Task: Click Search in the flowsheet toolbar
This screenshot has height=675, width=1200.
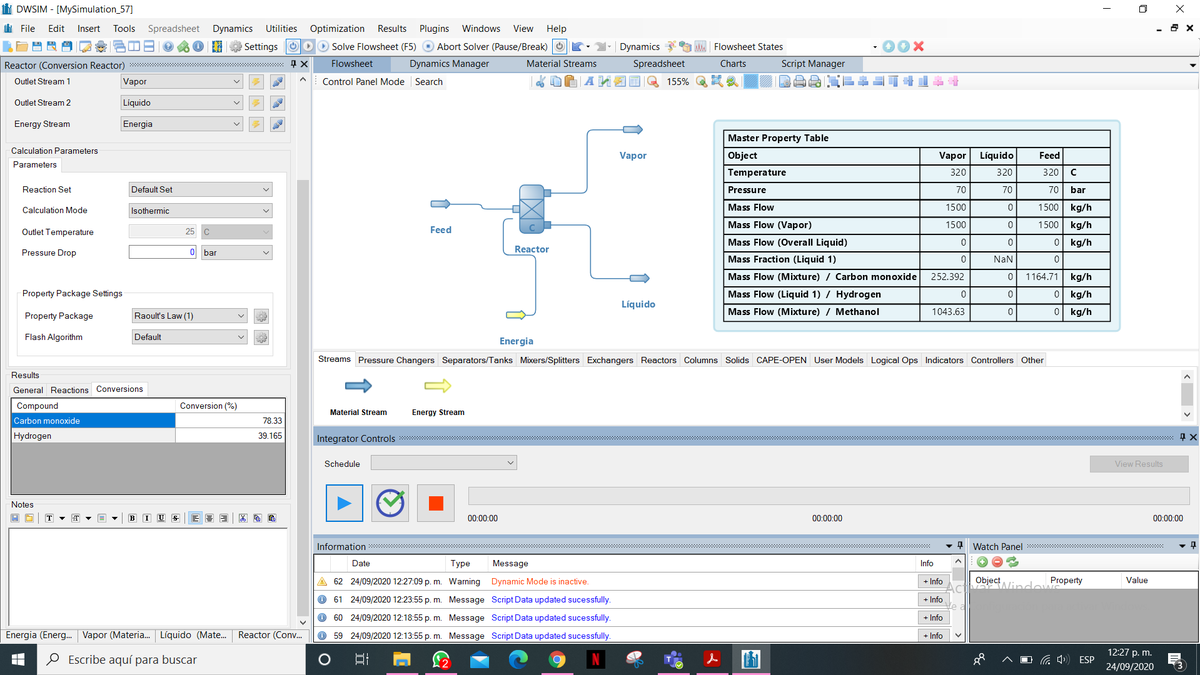Action: point(429,82)
